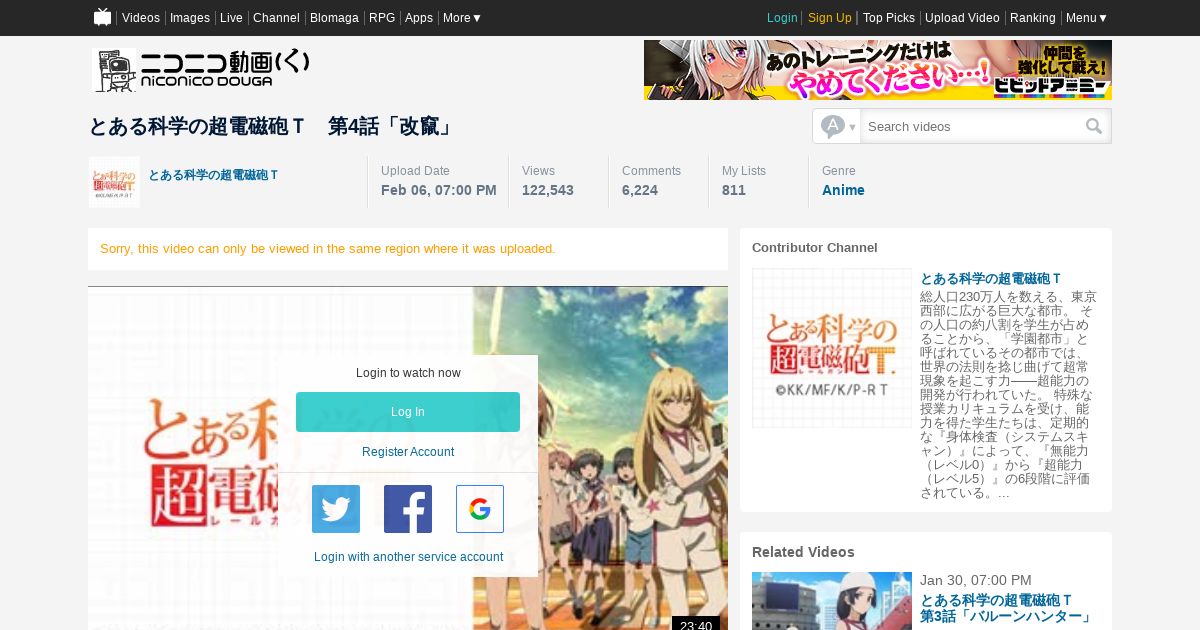Click the Login link in top bar
Screen dimensions: 1200x630
[782, 18]
